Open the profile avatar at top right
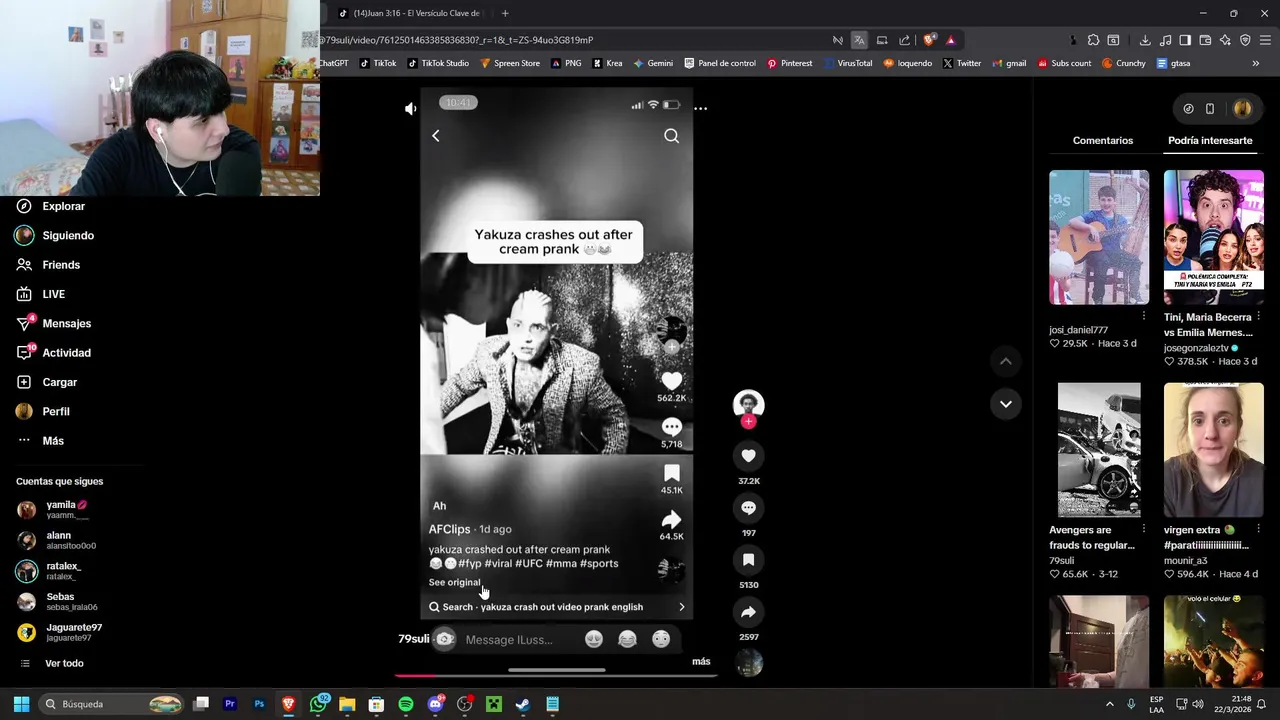The image size is (1280, 720). (x=1242, y=108)
